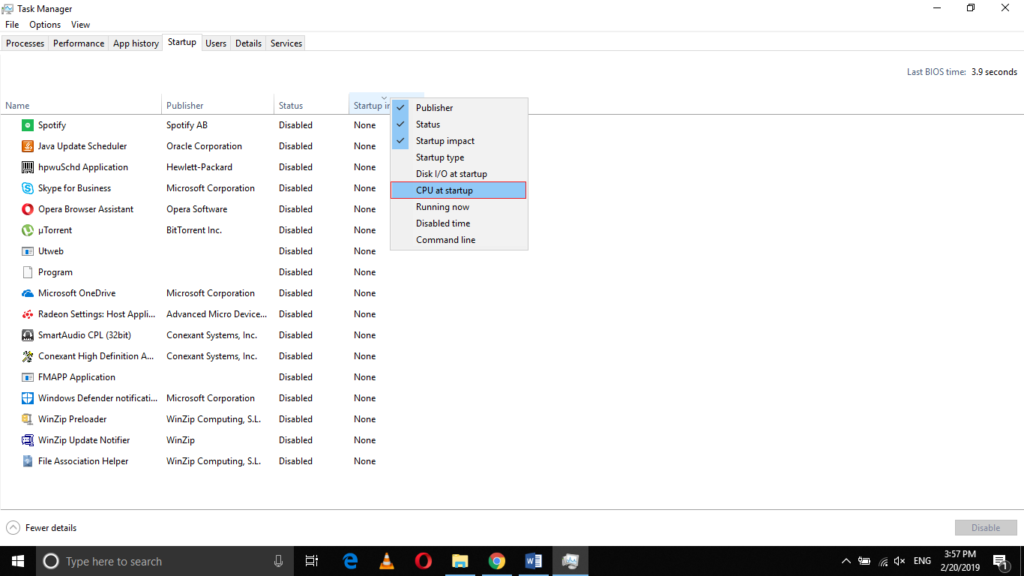The height and width of the screenshot is (576, 1024).
Task: Click the Utweb entry icon
Action: [27, 251]
